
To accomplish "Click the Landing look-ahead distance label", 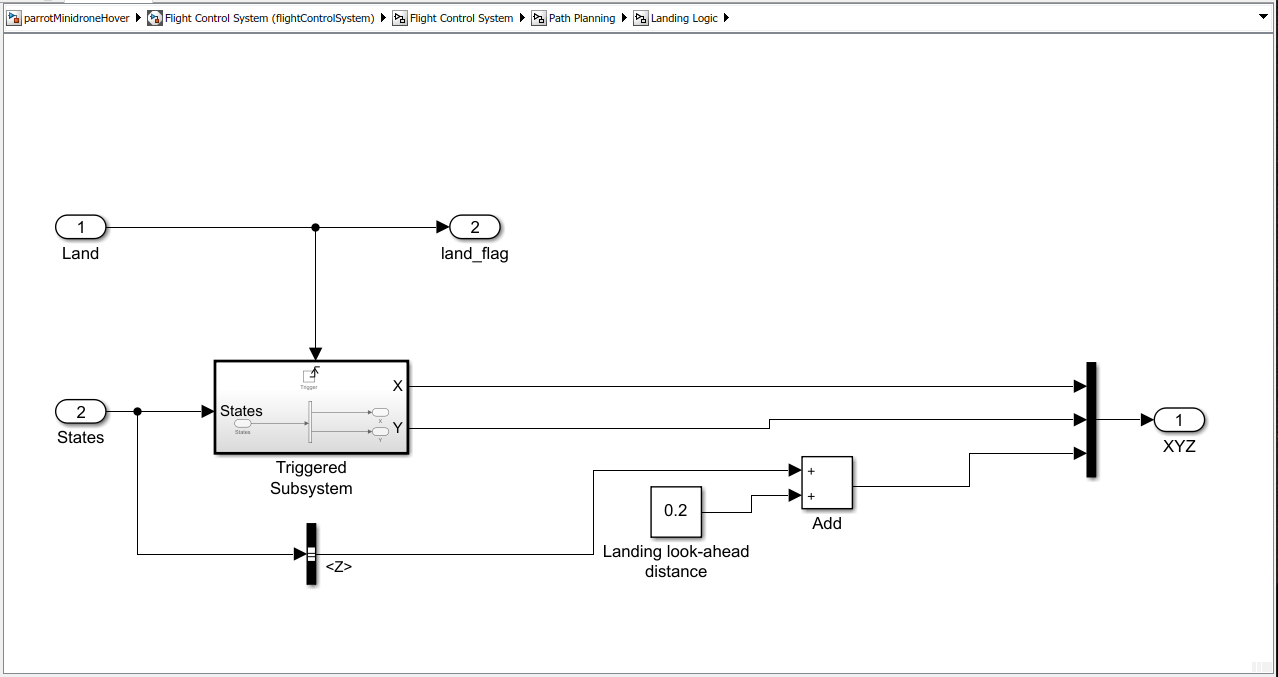I will coord(676,562).
